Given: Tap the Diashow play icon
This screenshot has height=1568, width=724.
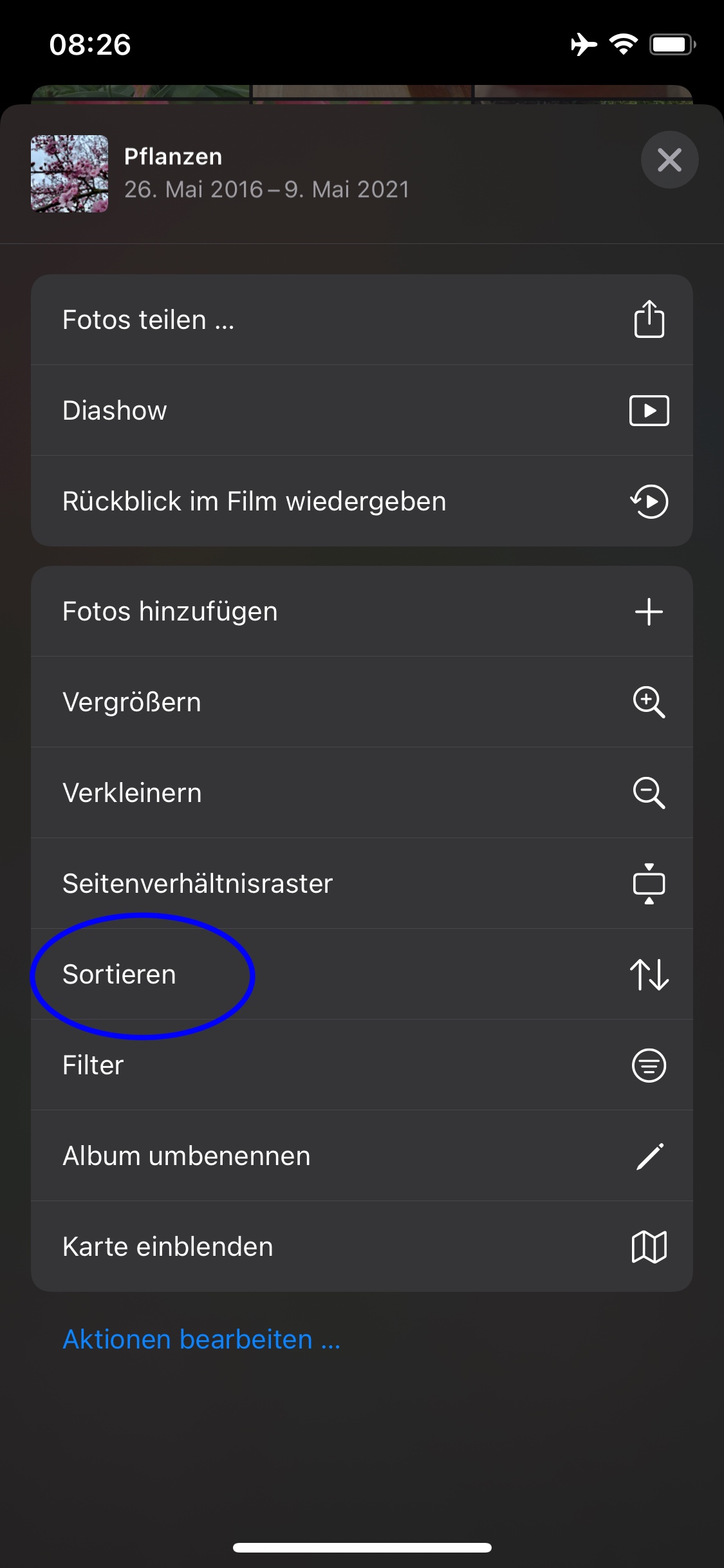Looking at the screenshot, I should (649, 411).
